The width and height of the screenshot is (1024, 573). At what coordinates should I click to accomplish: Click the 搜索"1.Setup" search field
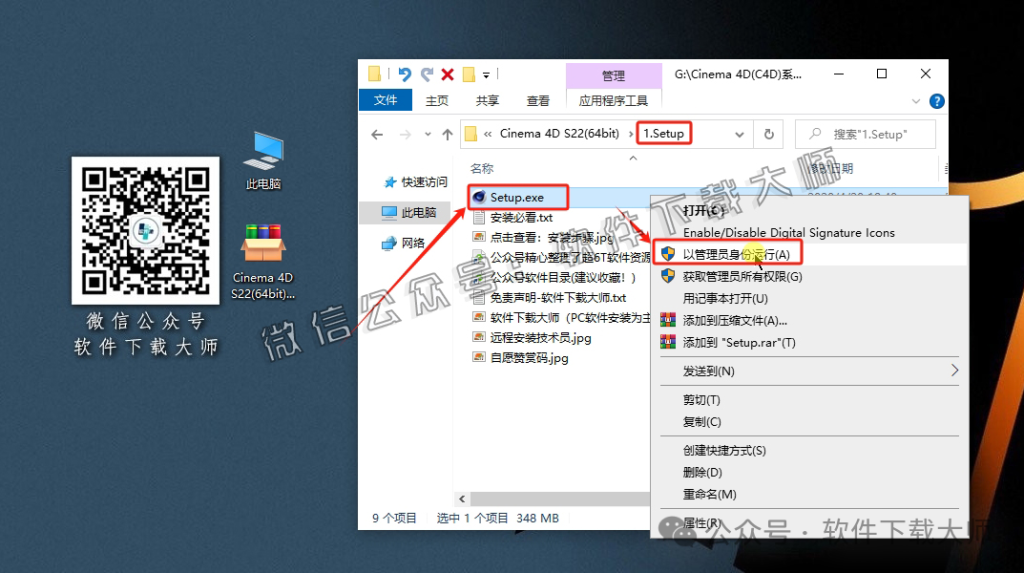pos(865,135)
